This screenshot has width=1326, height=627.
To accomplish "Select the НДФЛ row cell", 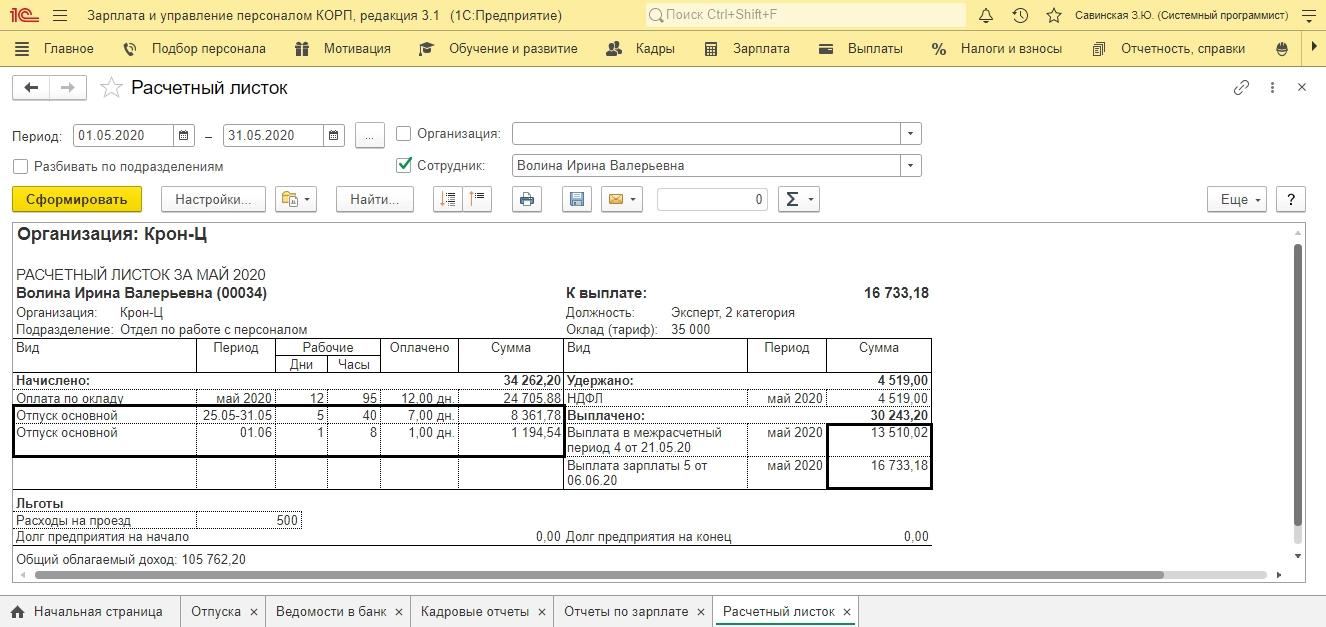I will [x=656, y=398].
